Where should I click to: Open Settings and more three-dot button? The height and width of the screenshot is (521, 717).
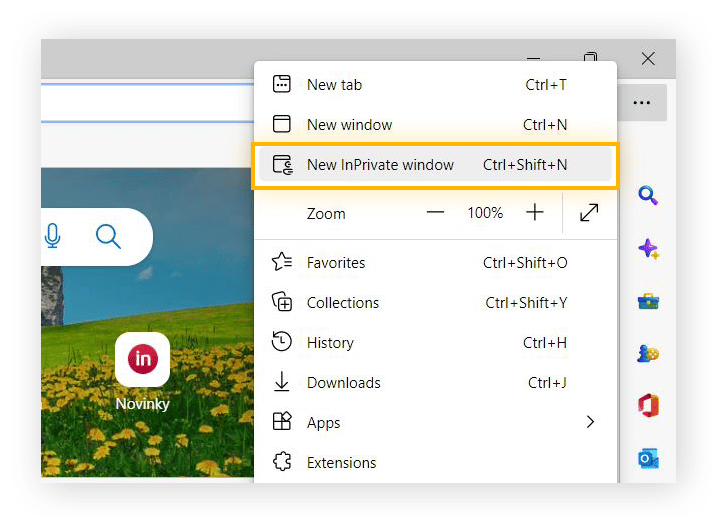pos(641,102)
